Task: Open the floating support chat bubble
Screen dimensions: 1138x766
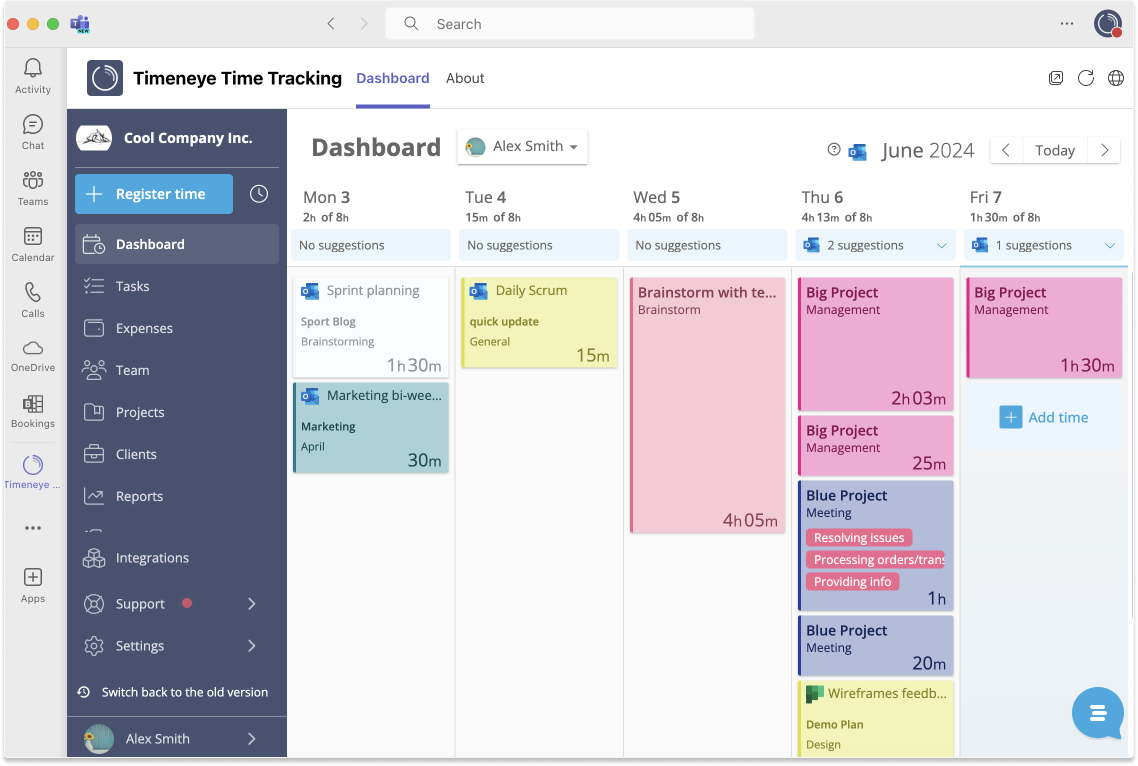Action: 1097,713
